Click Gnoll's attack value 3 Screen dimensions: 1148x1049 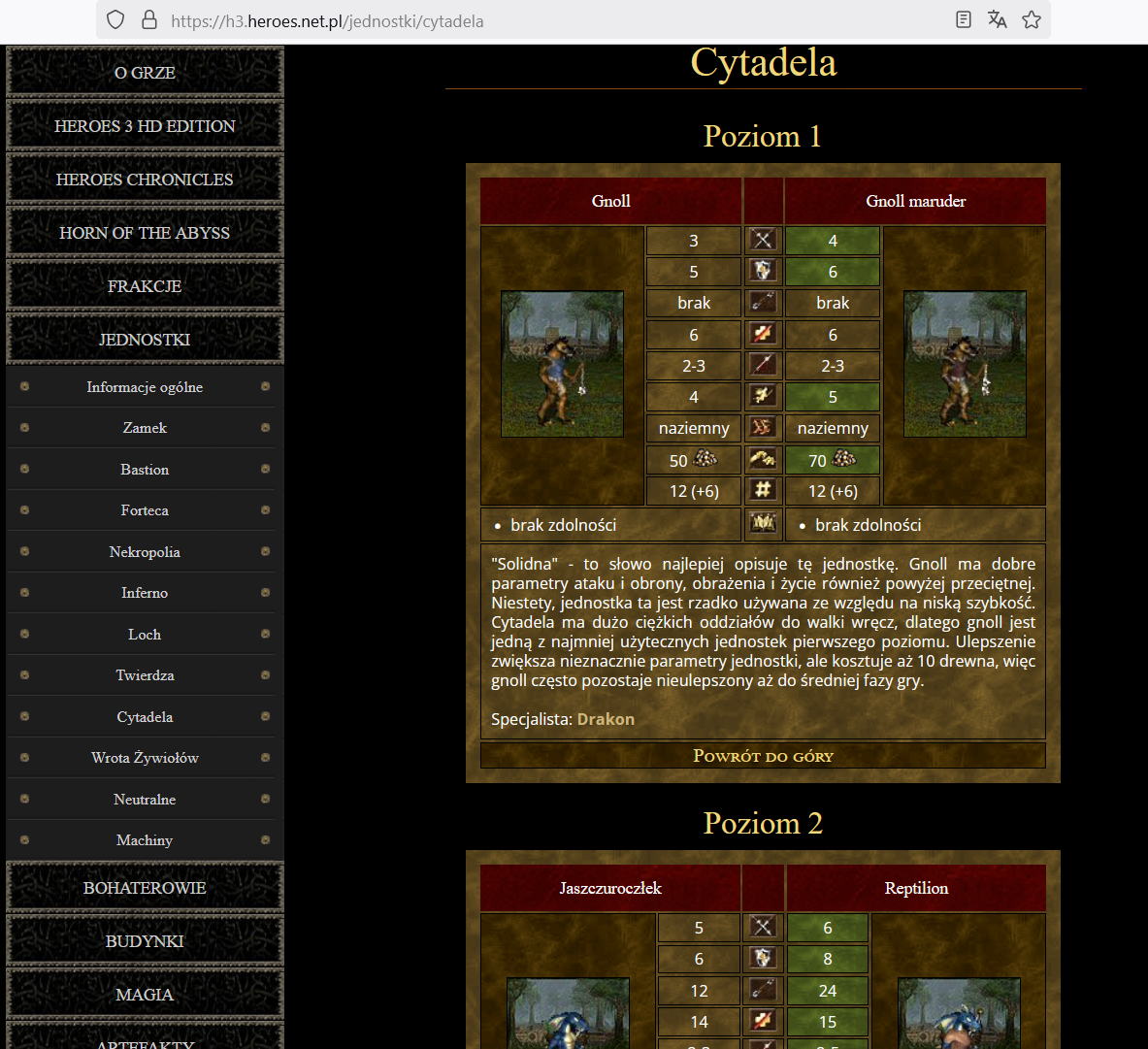(x=693, y=240)
